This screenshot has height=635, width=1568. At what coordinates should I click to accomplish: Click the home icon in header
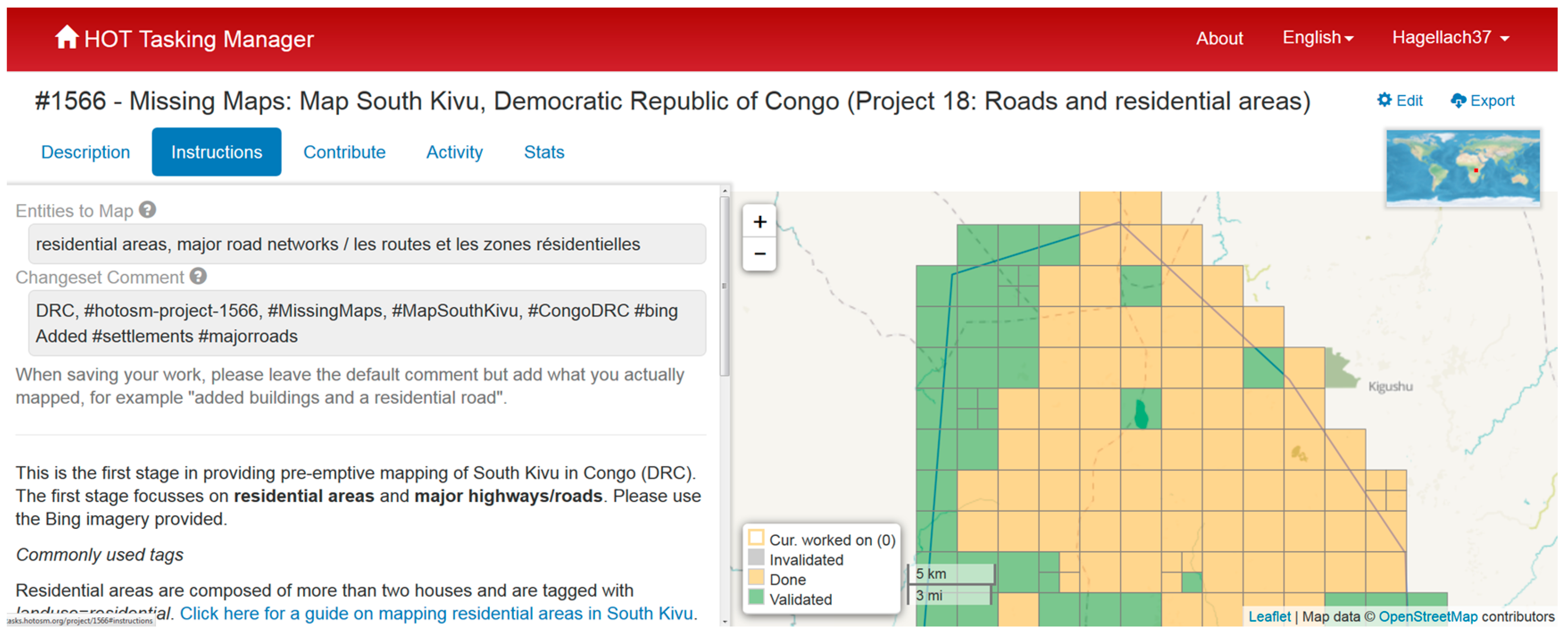pyautogui.click(x=67, y=37)
